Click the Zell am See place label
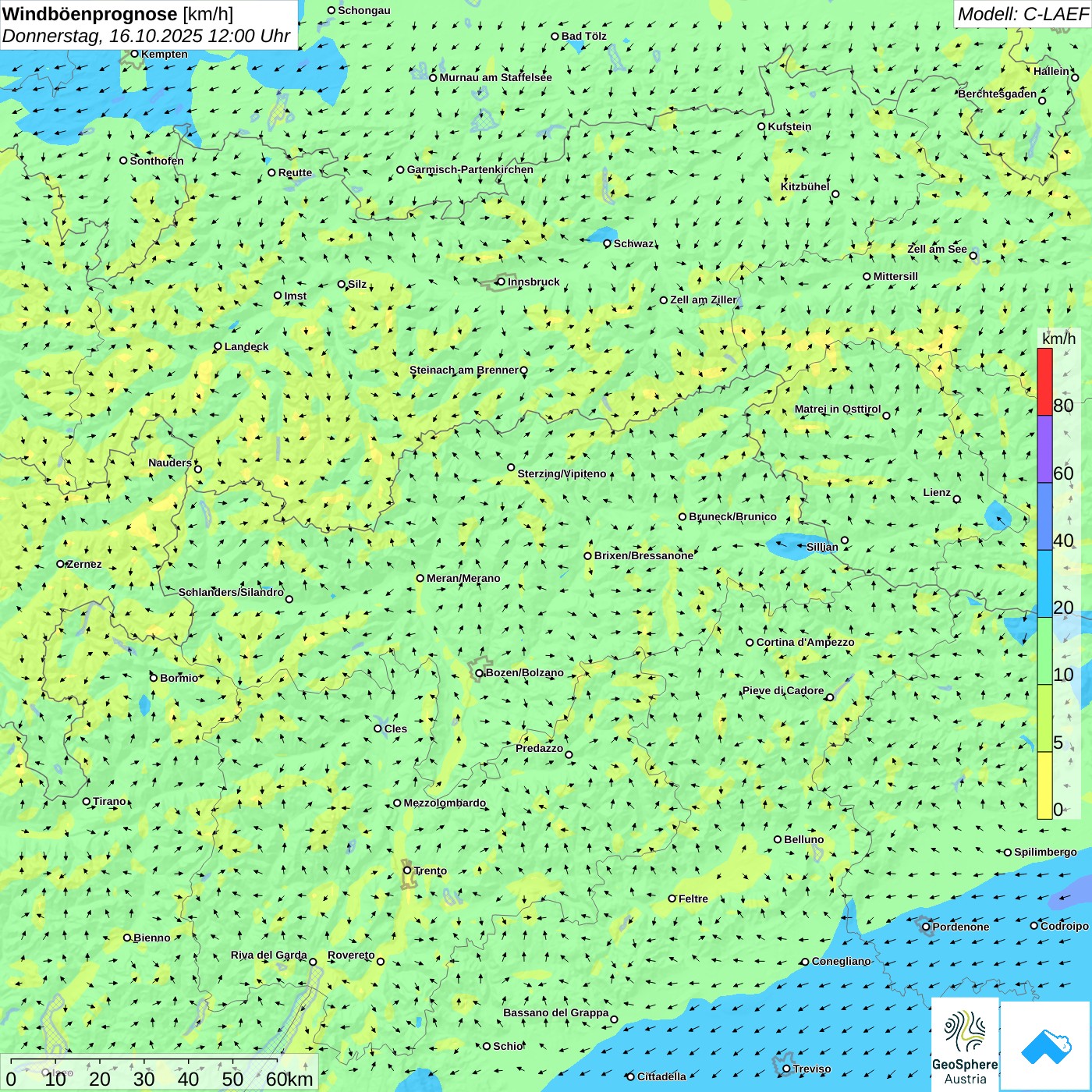Viewport: 1092px width, 1092px height. [x=937, y=249]
